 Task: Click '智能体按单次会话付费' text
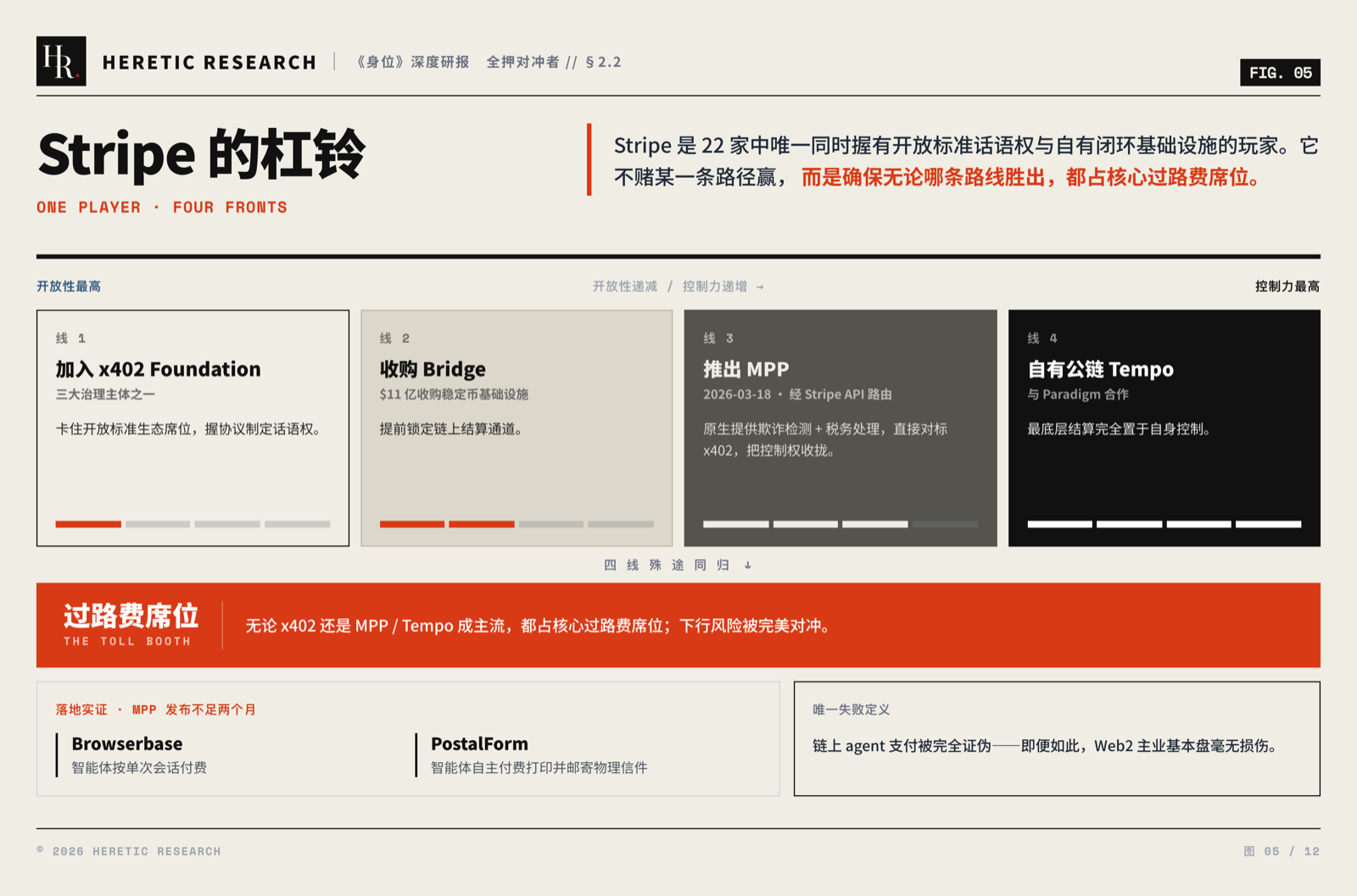pyautogui.click(x=139, y=767)
